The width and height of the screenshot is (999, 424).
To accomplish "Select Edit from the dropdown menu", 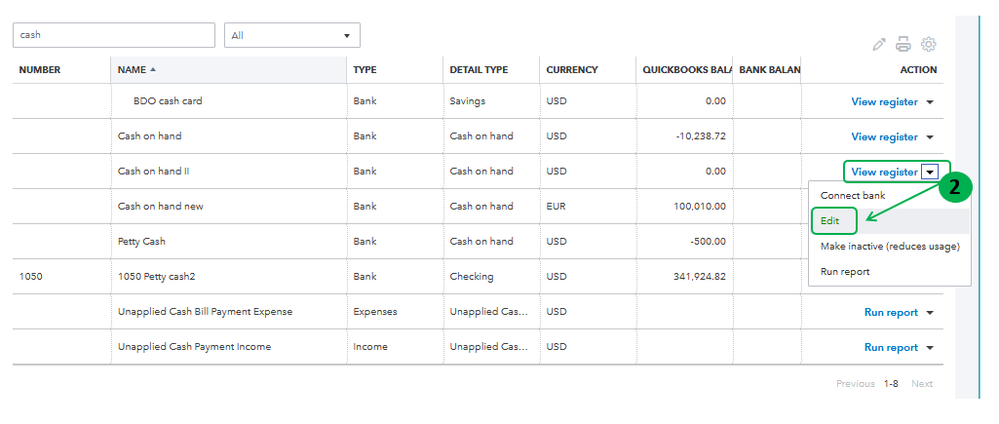I will coord(831,220).
